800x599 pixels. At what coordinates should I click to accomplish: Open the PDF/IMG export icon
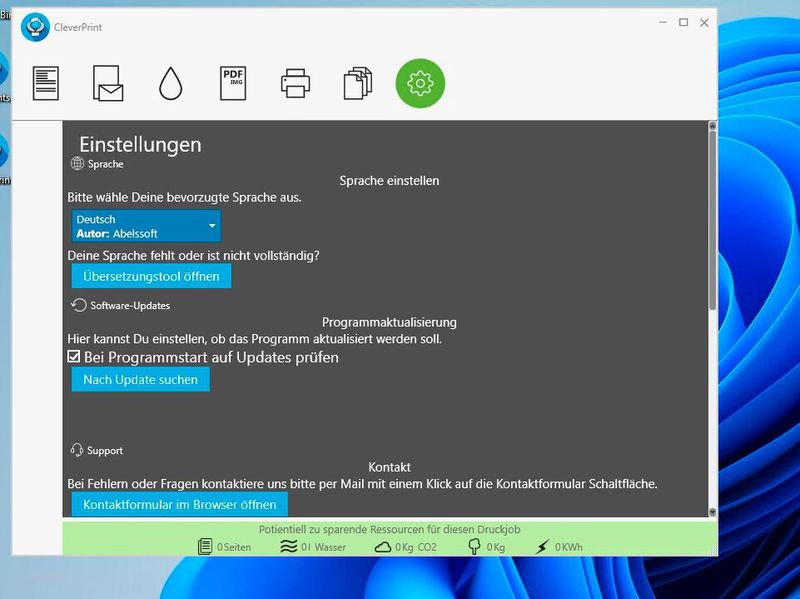pos(233,83)
